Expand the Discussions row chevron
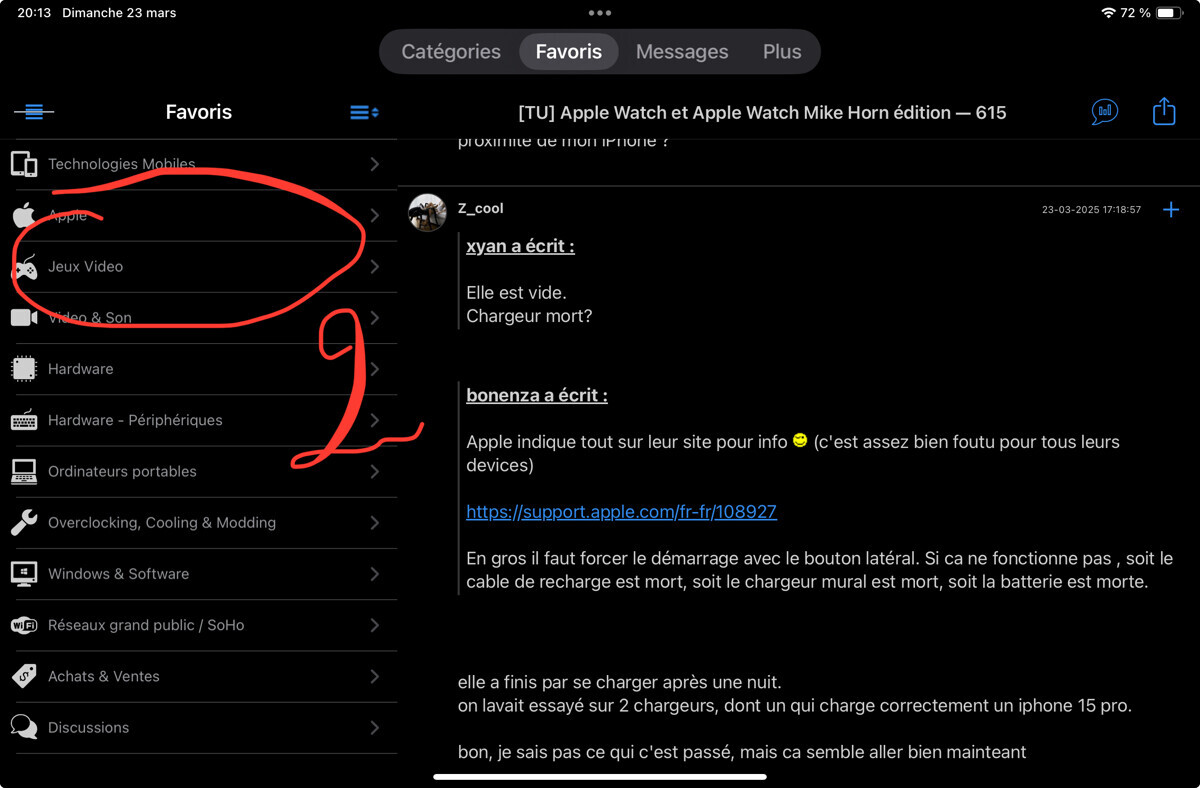The image size is (1200, 788). 374,727
